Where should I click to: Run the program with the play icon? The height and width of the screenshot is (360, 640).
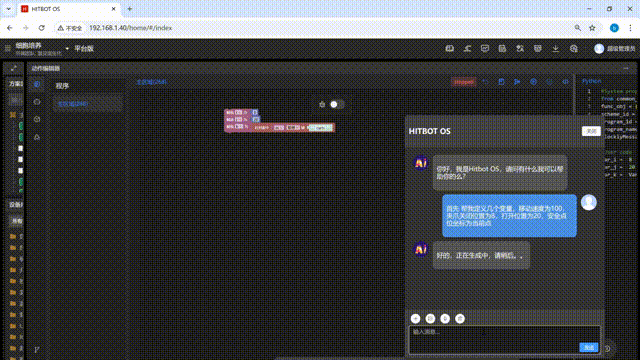[x=517, y=82]
